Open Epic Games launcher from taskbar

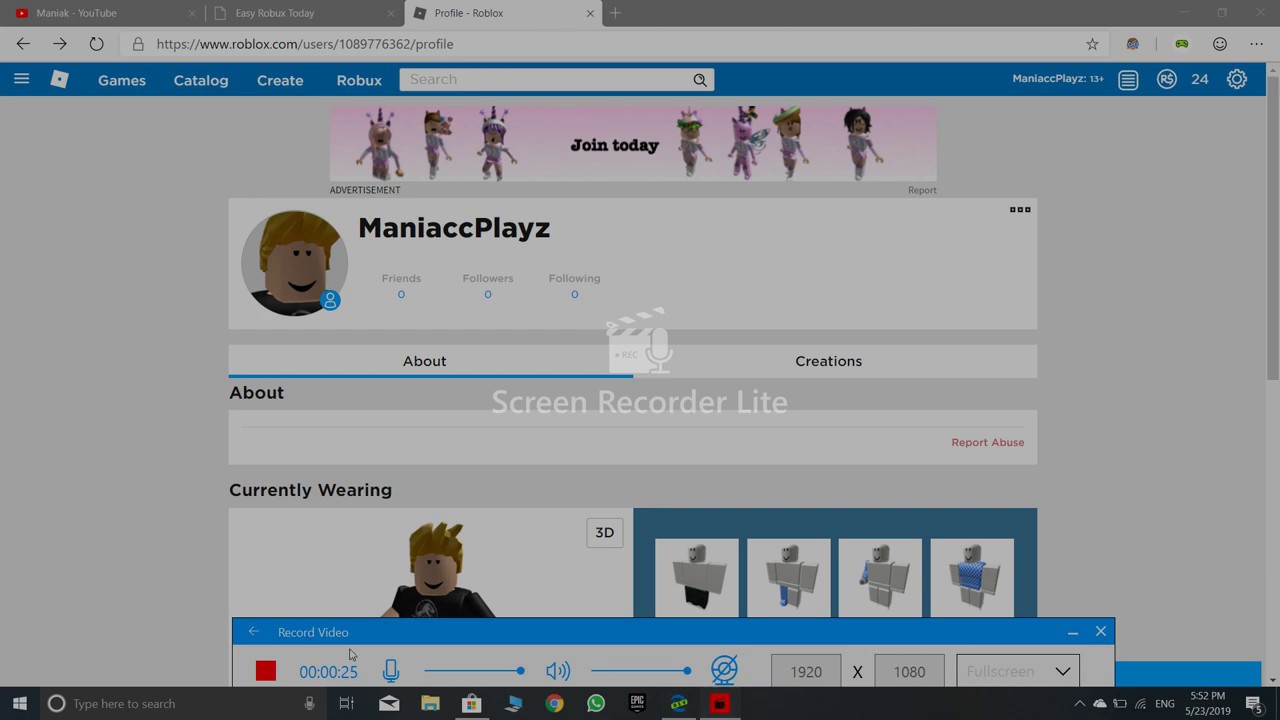click(x=637, y=703)
